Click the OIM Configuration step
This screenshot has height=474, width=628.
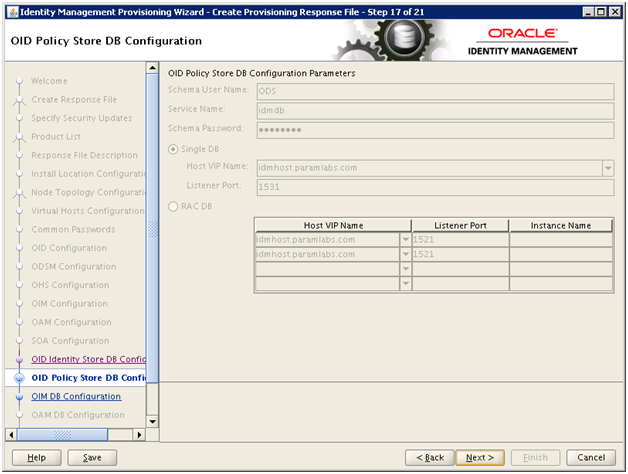[69, 304]
